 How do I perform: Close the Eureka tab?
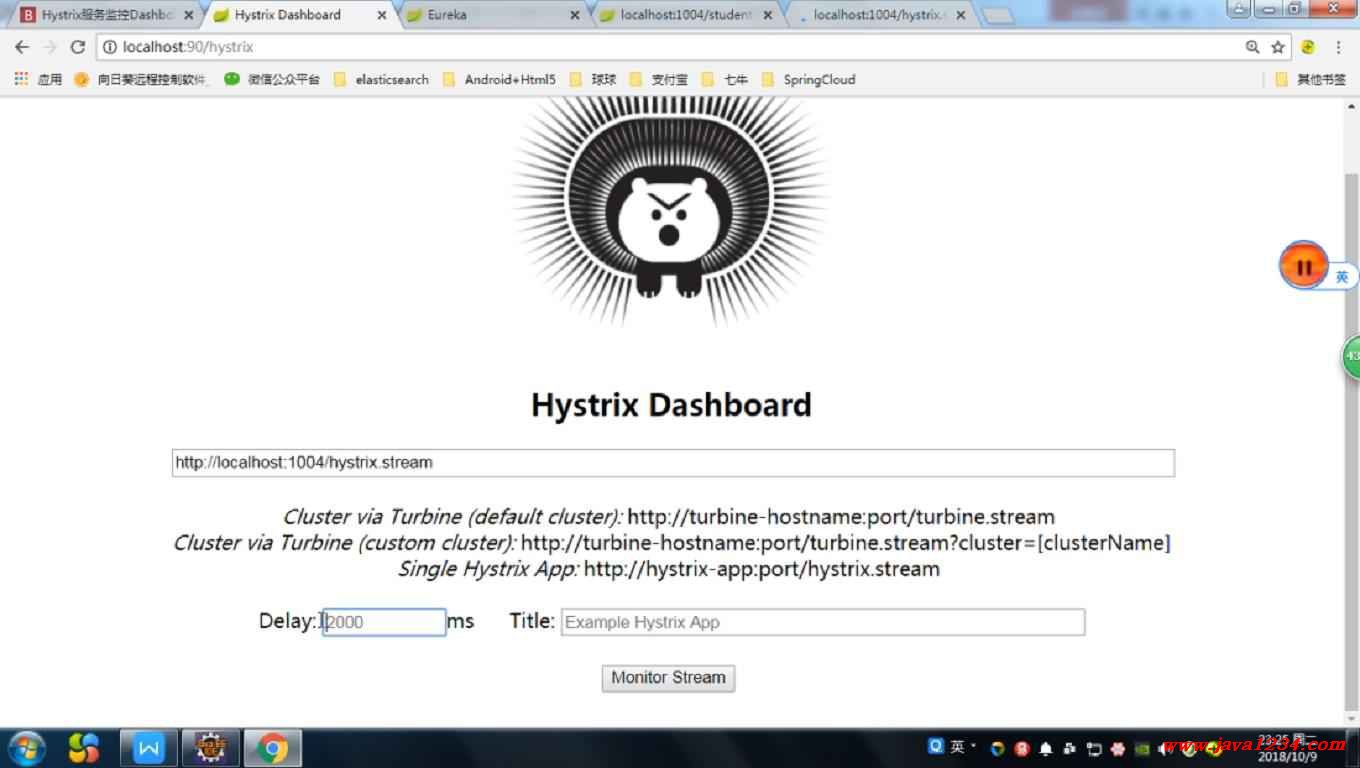click(x=574, y=15)
